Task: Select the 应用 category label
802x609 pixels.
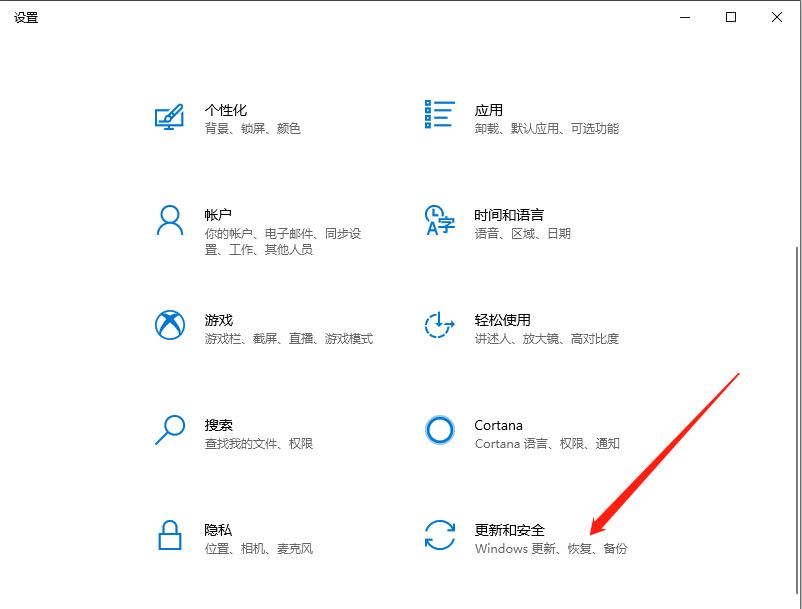Action: 489,110
